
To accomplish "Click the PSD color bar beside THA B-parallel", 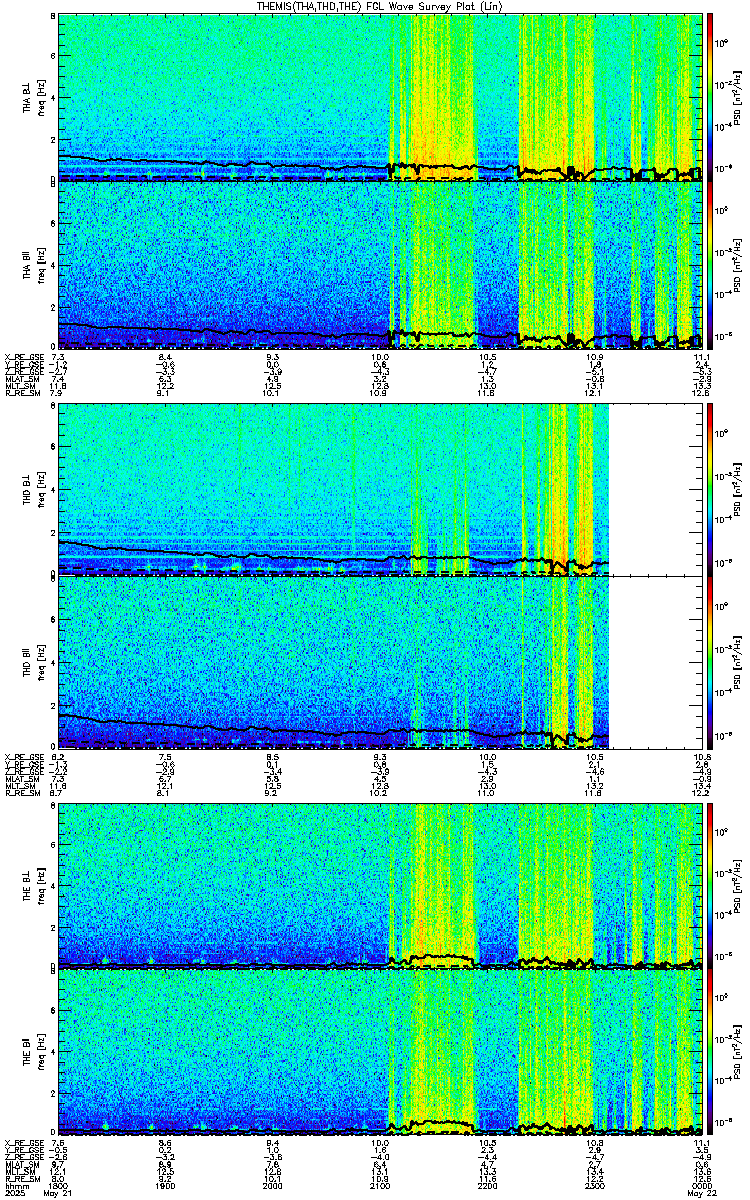I will 710,265.
